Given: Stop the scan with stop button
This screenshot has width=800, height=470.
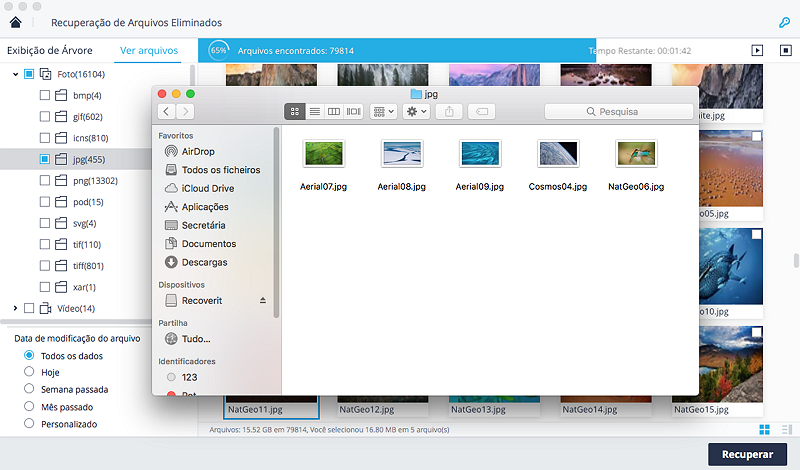Looking at the screenshot, I should point(786,51).
